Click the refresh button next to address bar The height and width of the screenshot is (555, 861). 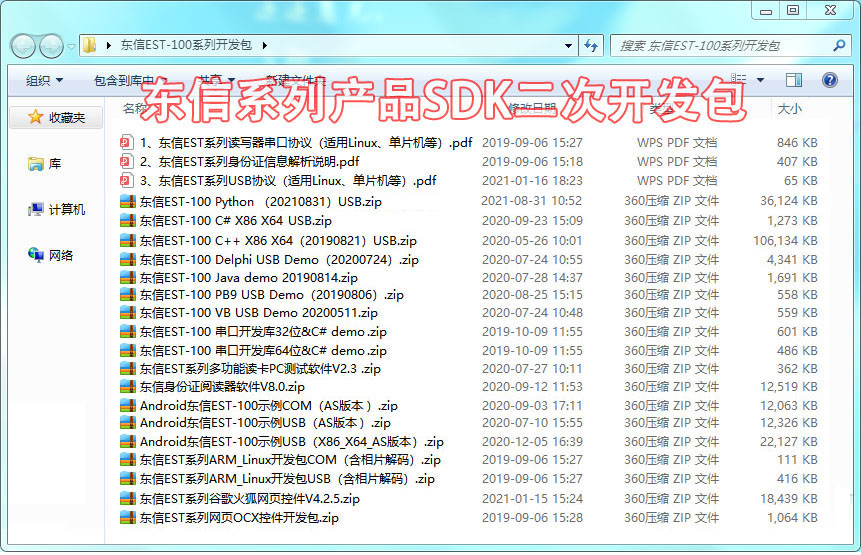[591, 46]
